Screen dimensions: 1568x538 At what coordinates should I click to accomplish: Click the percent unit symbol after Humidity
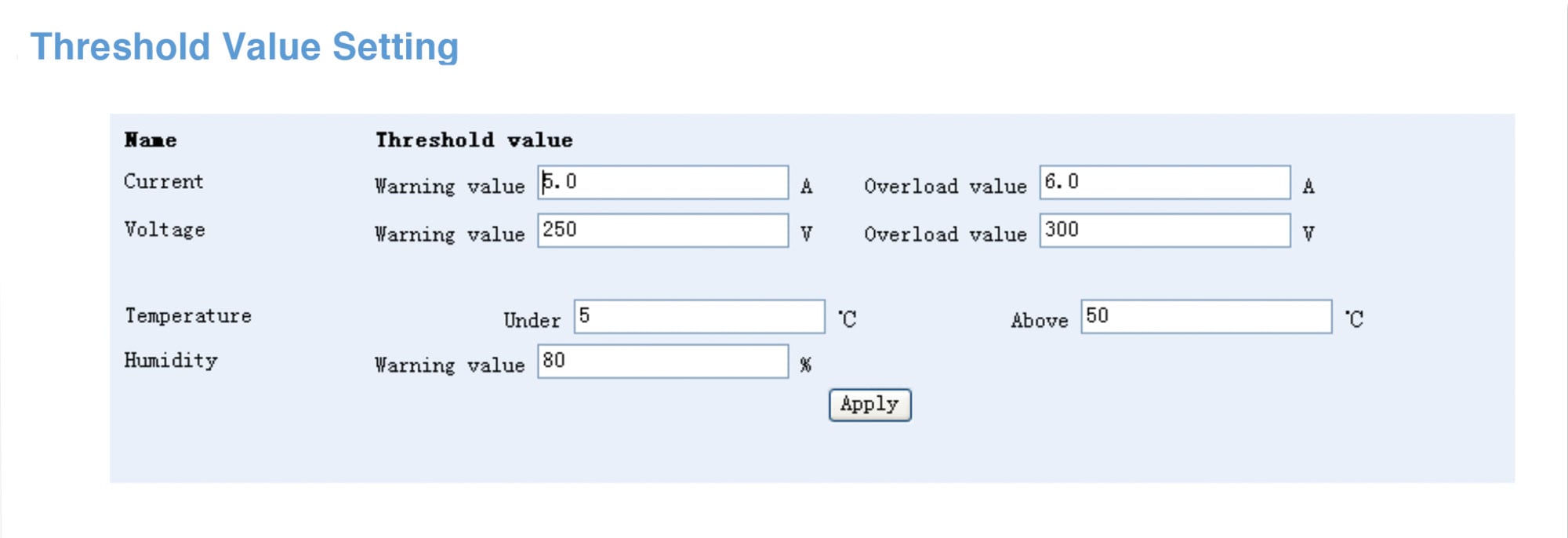point(805,365)
